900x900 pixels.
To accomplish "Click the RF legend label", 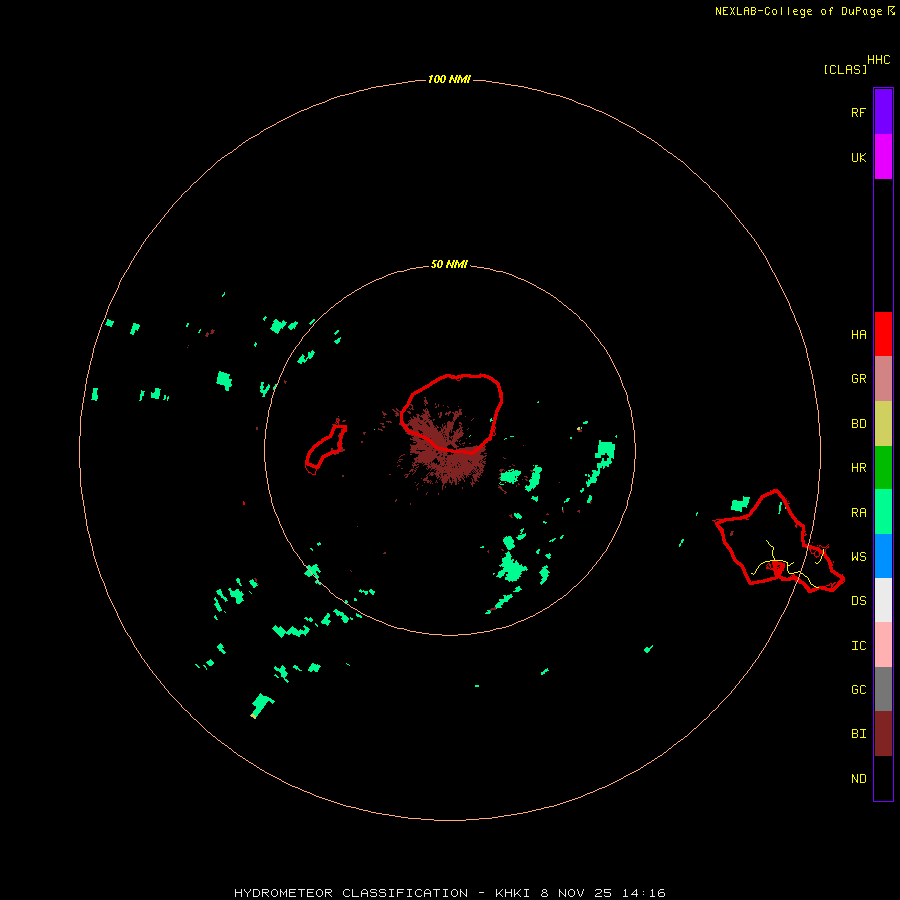I will tap(858, 112).
